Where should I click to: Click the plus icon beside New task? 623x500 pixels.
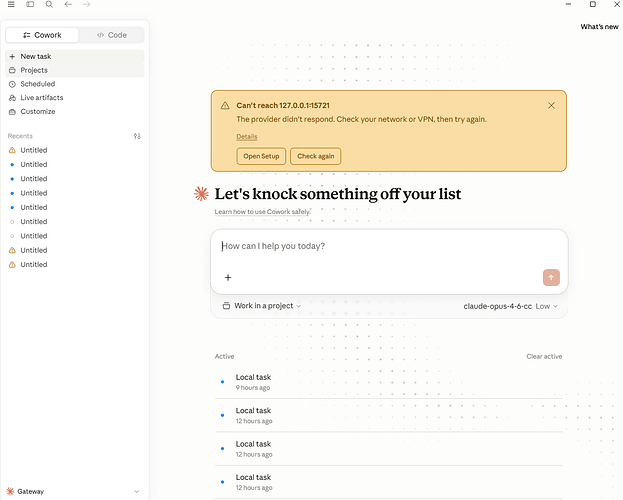(12, 56)
